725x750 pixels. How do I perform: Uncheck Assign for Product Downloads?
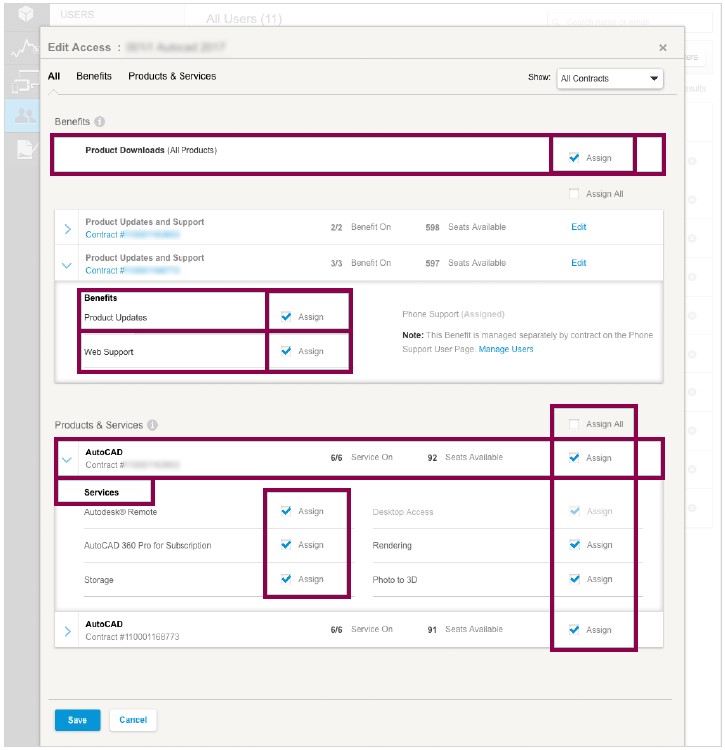[574, 157]
